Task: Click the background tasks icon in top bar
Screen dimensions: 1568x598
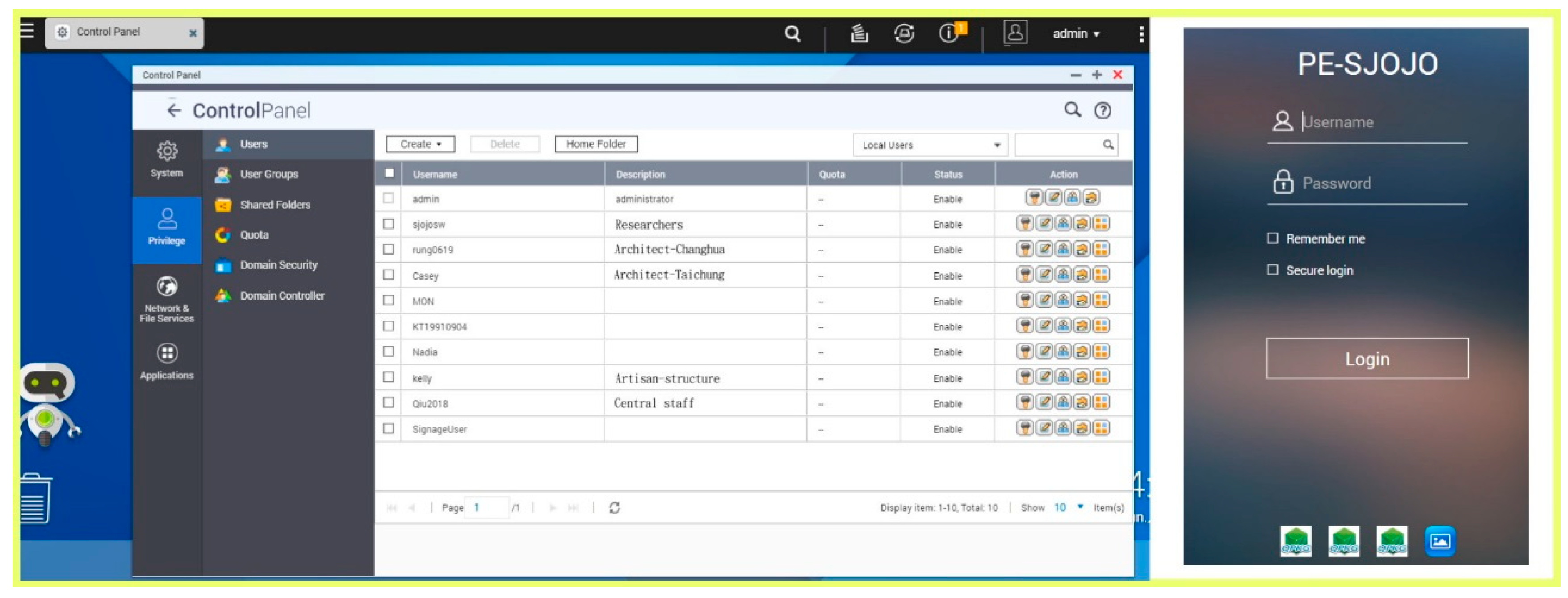Action: (859, 33)
